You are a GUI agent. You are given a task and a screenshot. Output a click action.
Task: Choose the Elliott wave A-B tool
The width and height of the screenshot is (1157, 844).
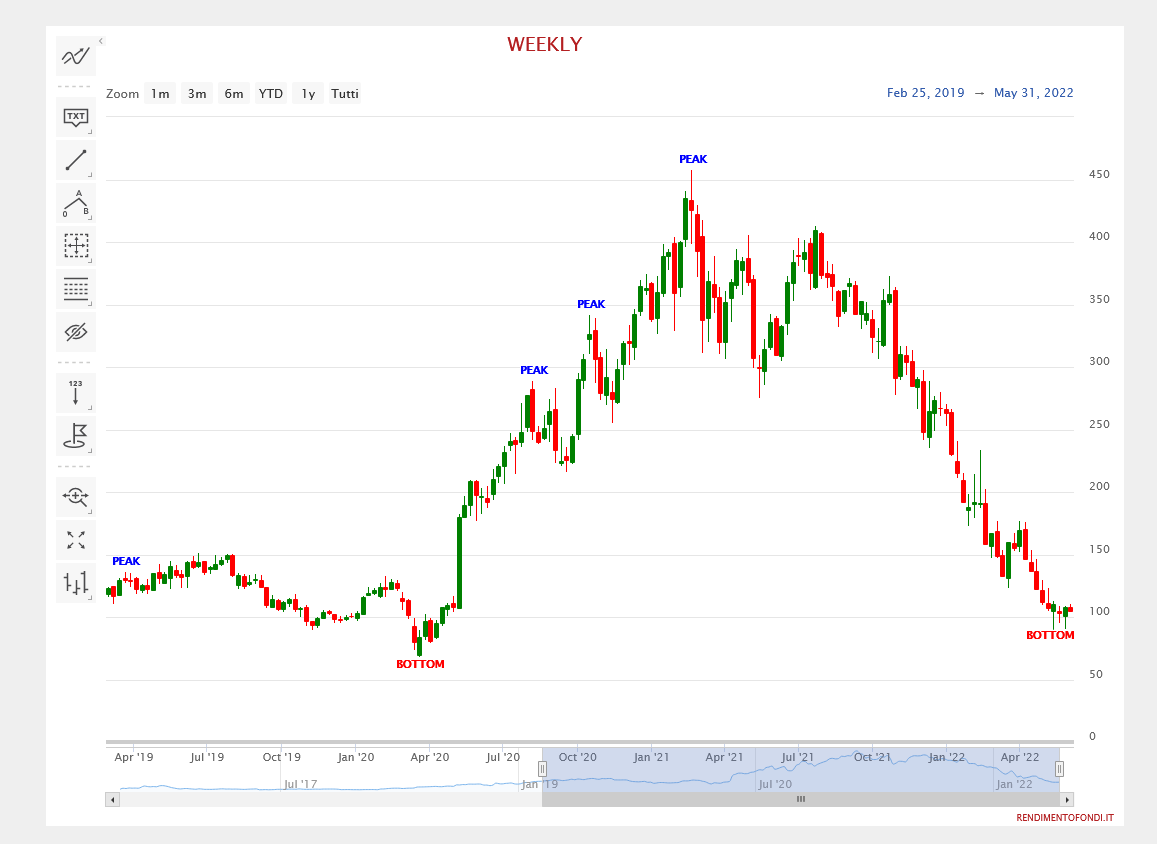(x=76, y=203)
